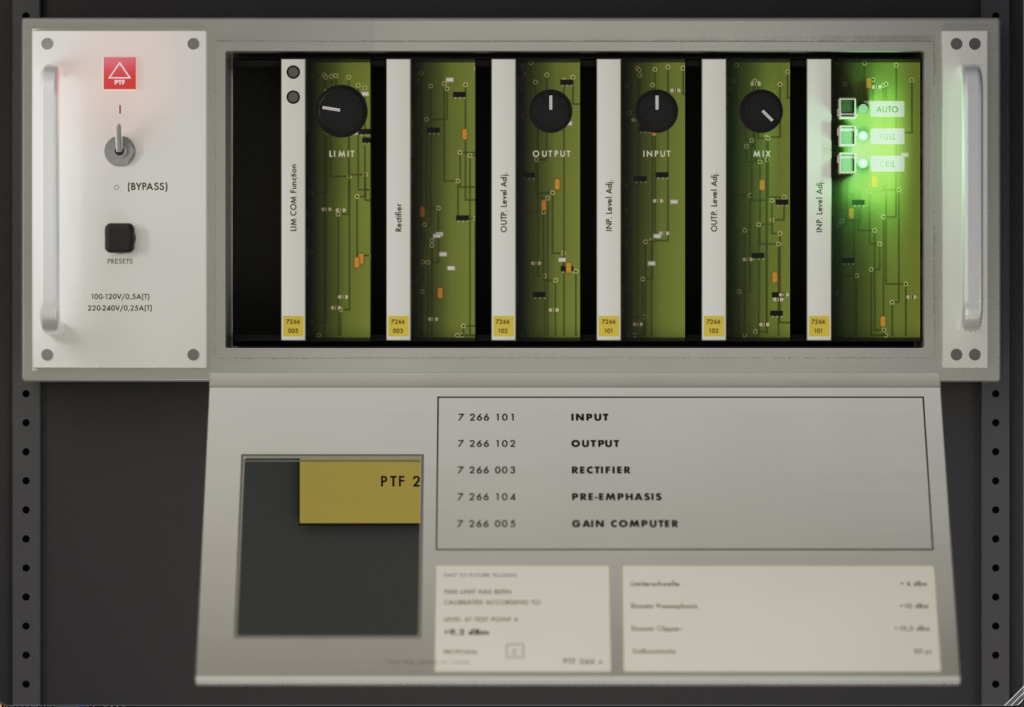
Task: Click the LIMIT knob
Action: pos(342,111)
